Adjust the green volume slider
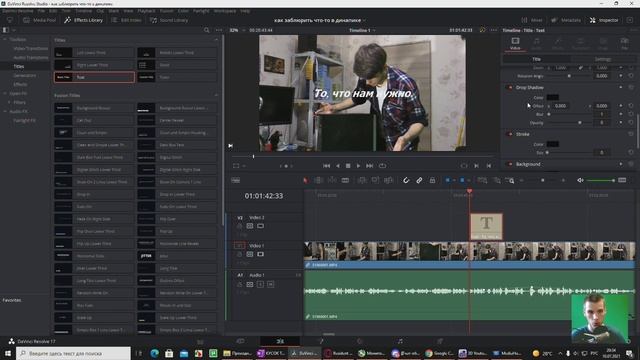Image resolution: width=640 pixels, height=360 pixels. [x=600, y=180]
